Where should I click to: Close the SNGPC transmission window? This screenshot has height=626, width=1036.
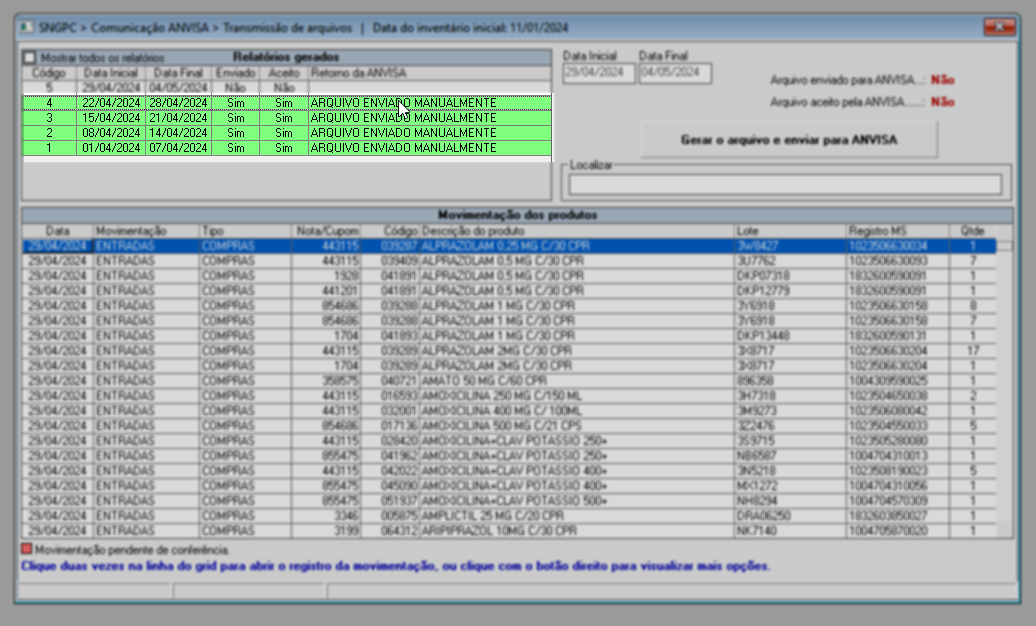(999, 27)
